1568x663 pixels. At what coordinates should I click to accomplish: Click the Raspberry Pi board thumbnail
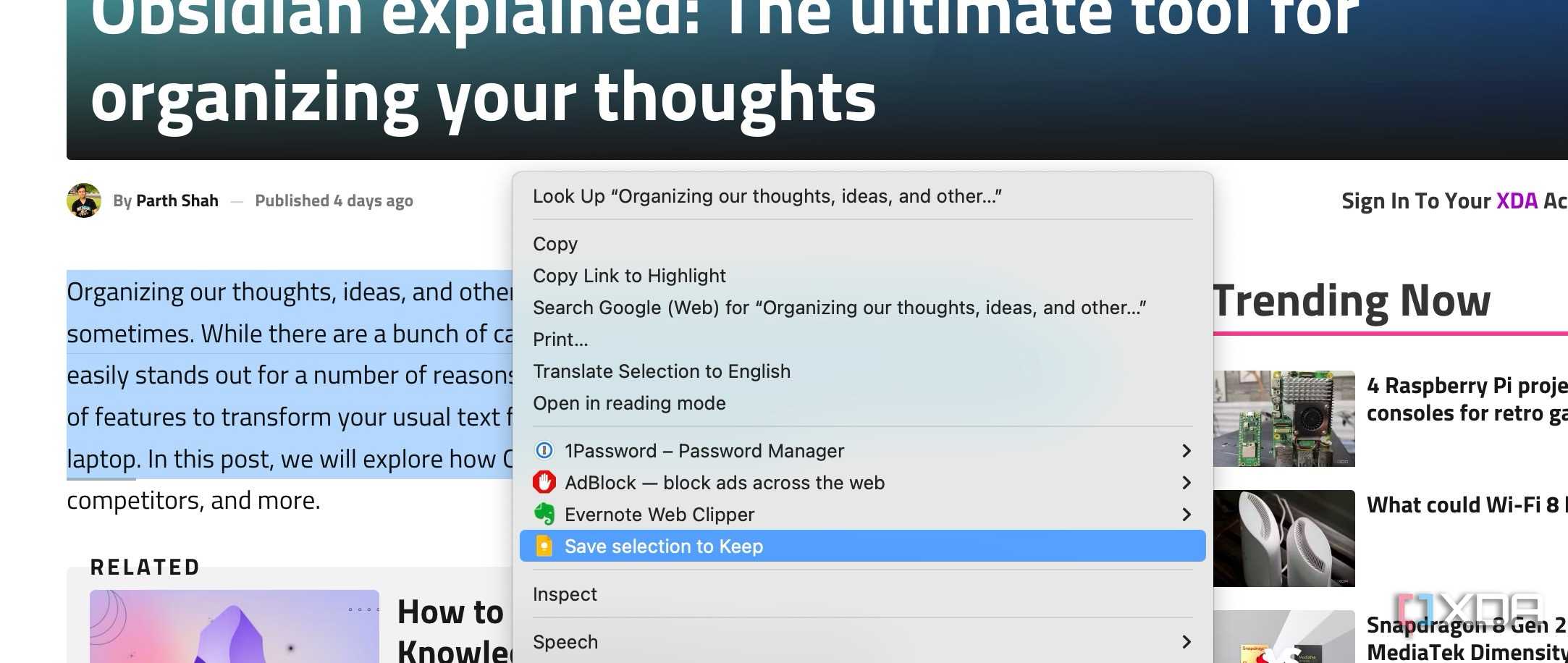(x=1284, y=418)
